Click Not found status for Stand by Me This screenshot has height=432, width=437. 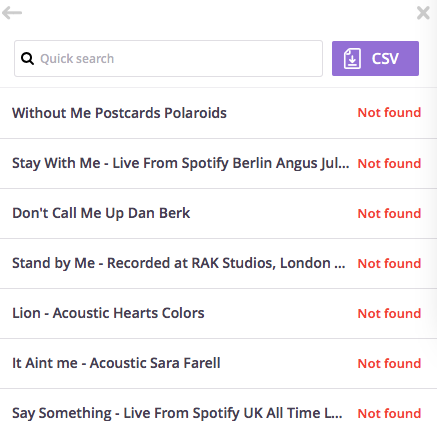pos(389,263)
